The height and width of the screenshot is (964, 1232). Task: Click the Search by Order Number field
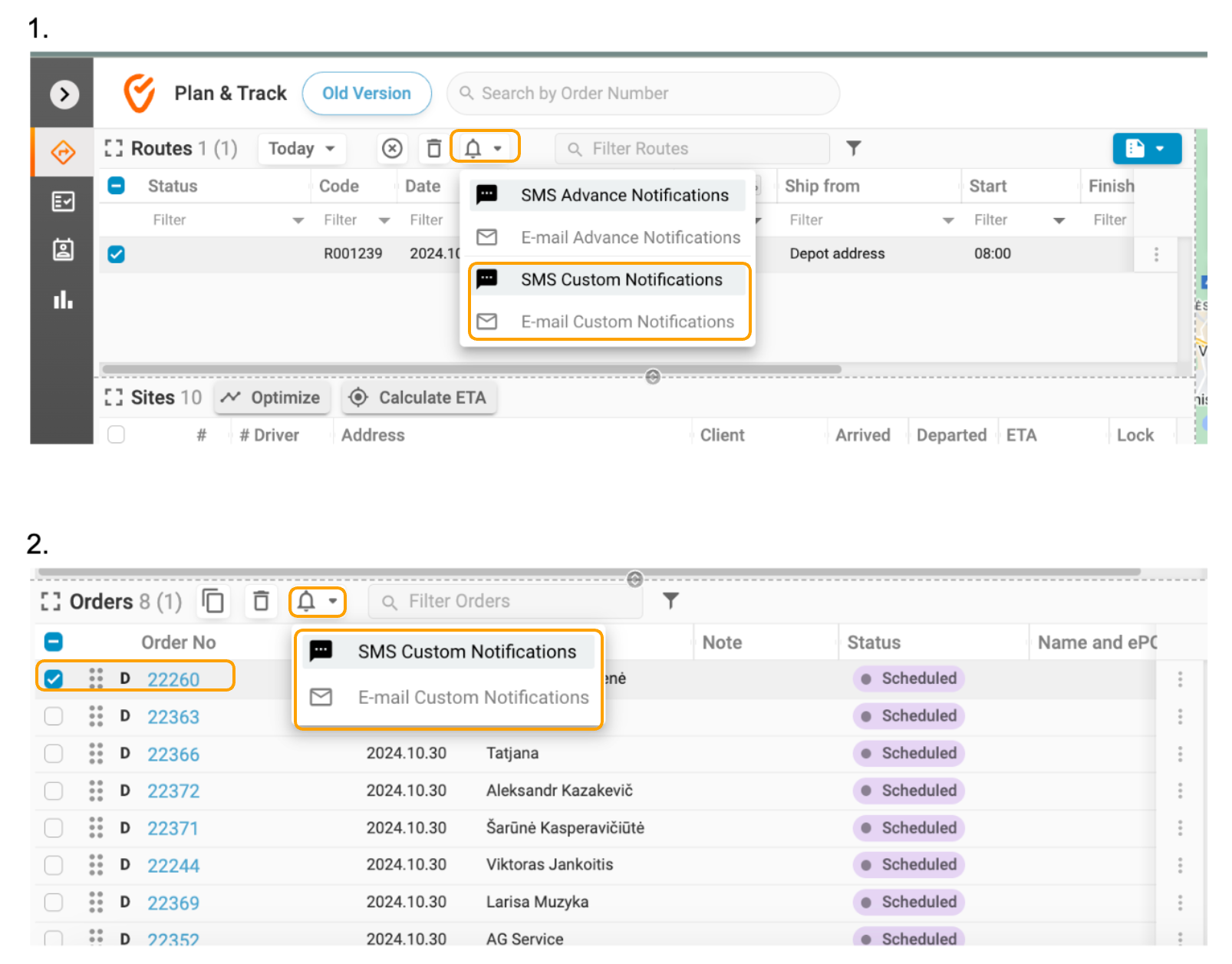click(643, 94)
